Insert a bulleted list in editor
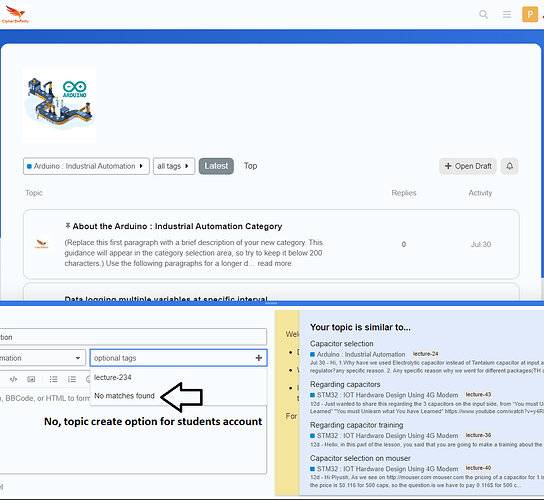 [53, 379]
